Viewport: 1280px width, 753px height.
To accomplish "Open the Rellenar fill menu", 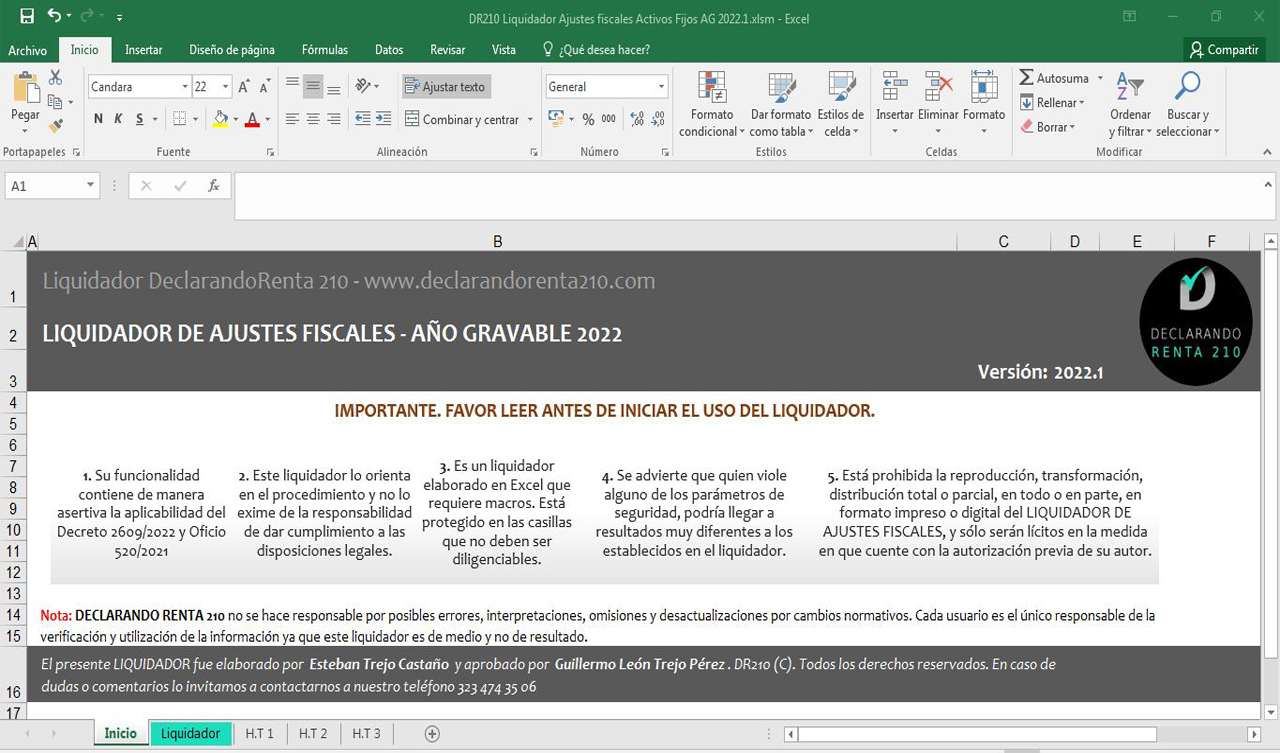I will pos(1052,103).
